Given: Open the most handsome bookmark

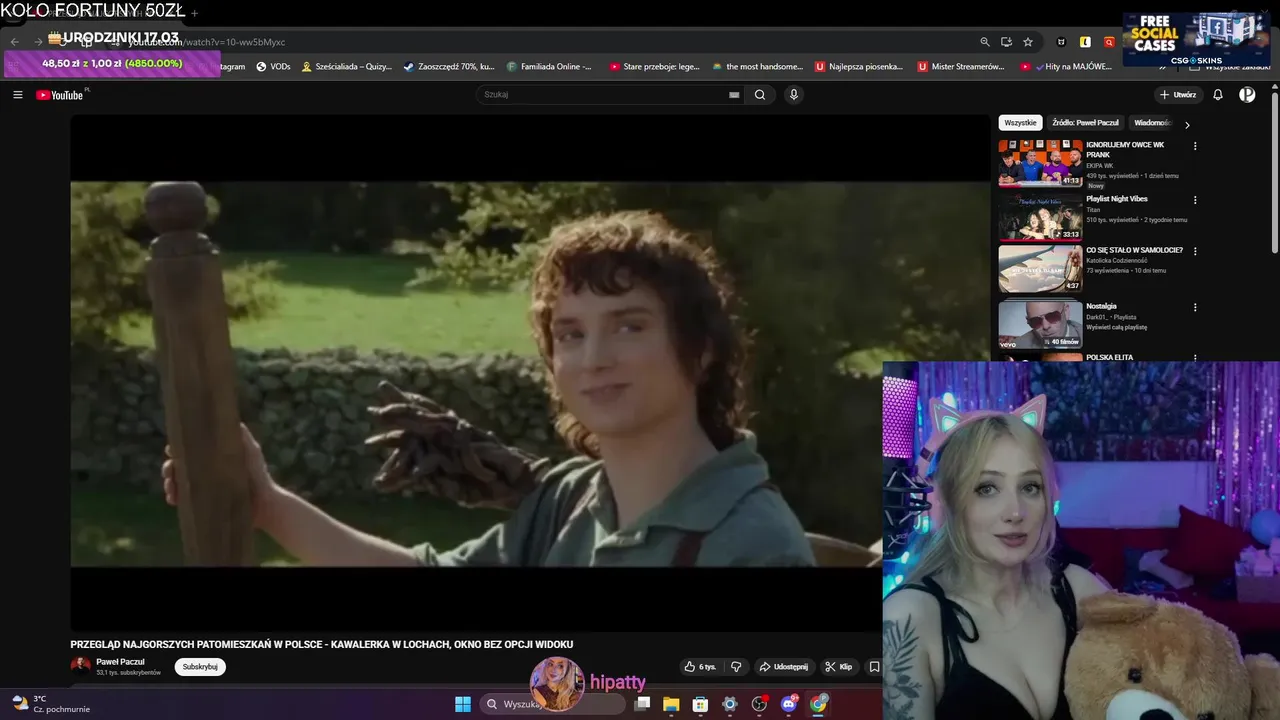Looking at the screenshot, I should point(757,67).
